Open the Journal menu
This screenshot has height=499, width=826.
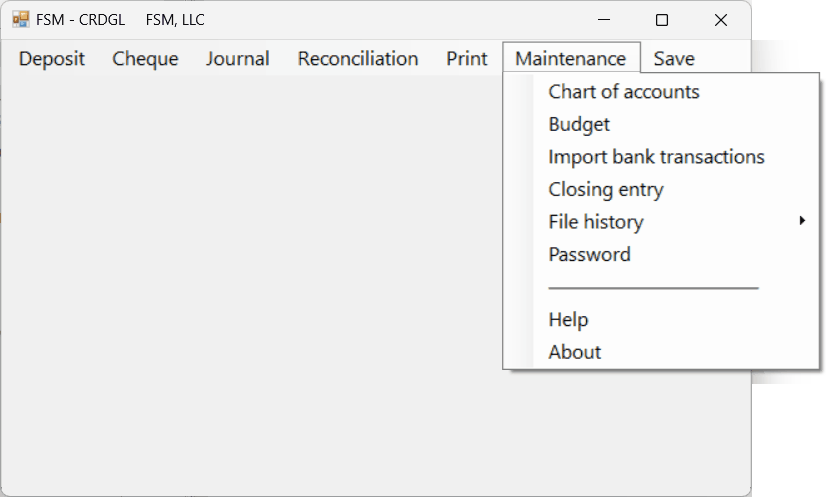coord(238,58)
